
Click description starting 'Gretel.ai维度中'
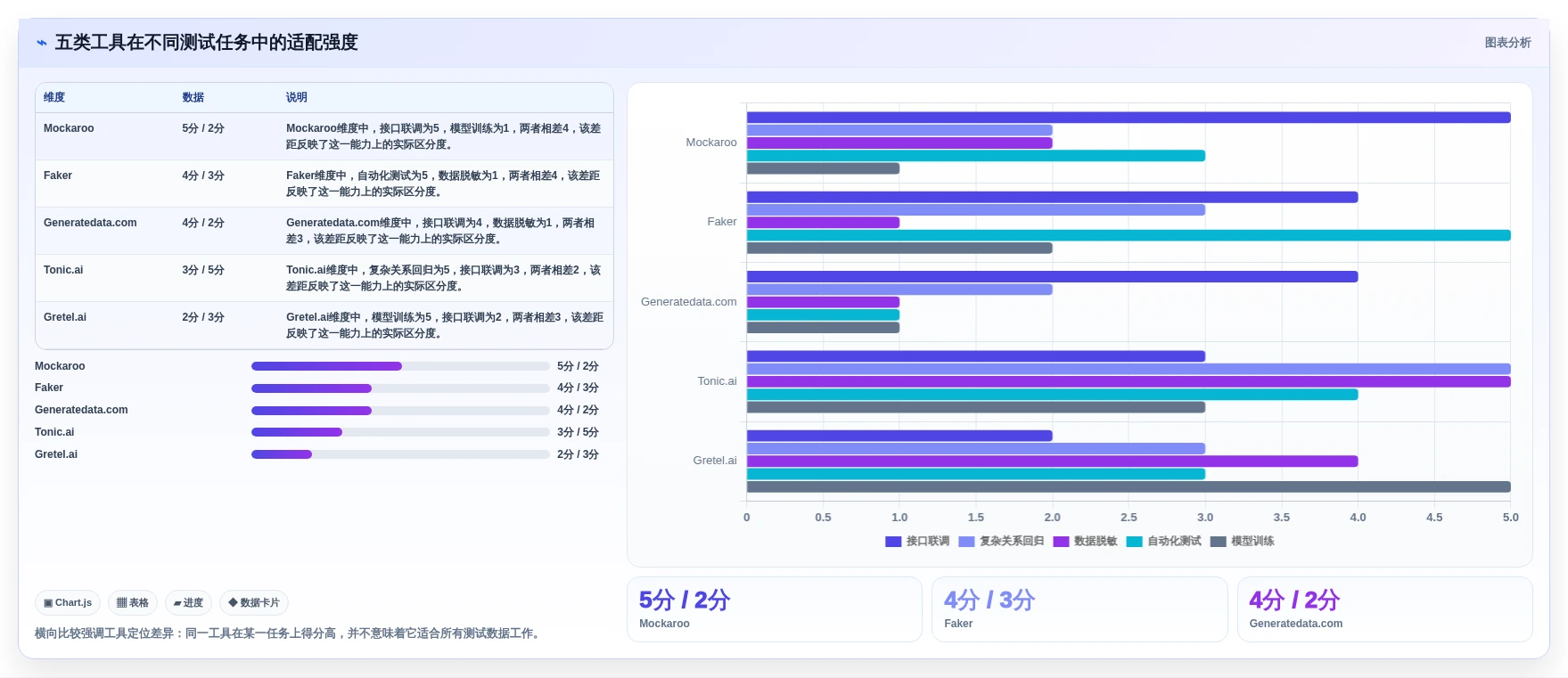(x=444, y=325)
